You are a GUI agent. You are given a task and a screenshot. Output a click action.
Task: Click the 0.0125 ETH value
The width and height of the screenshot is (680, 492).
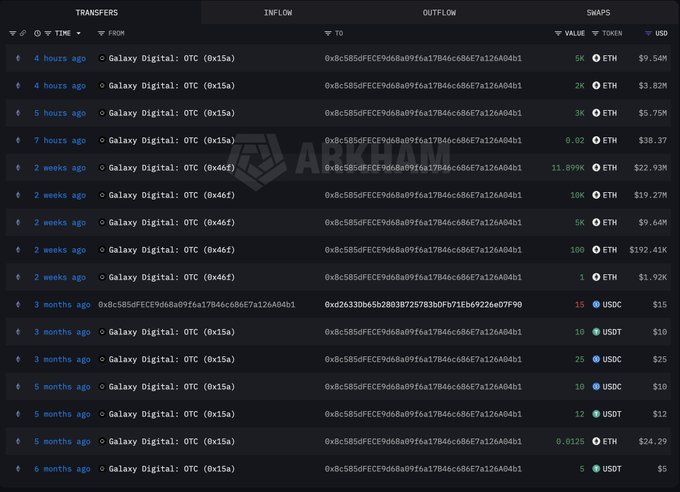tap(570, 441)
